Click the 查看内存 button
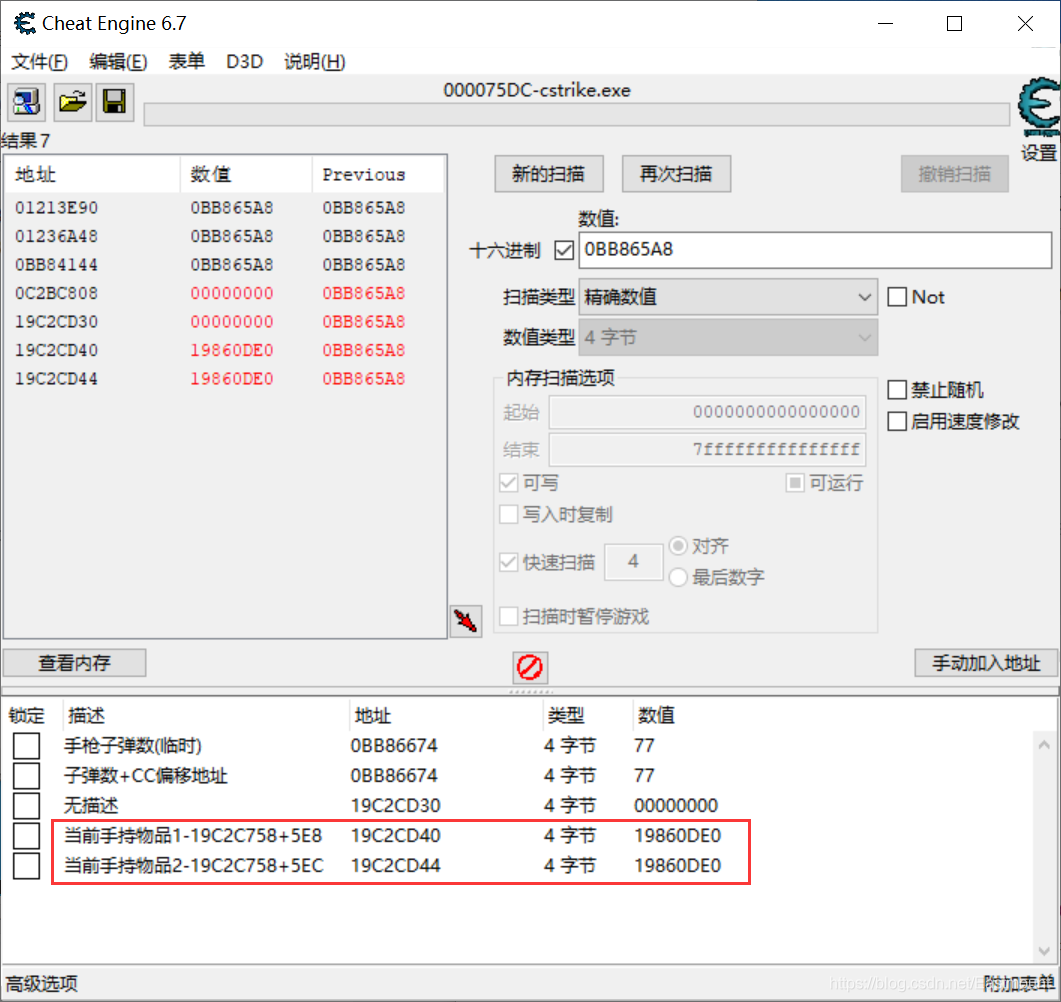 tap(74, 663)
